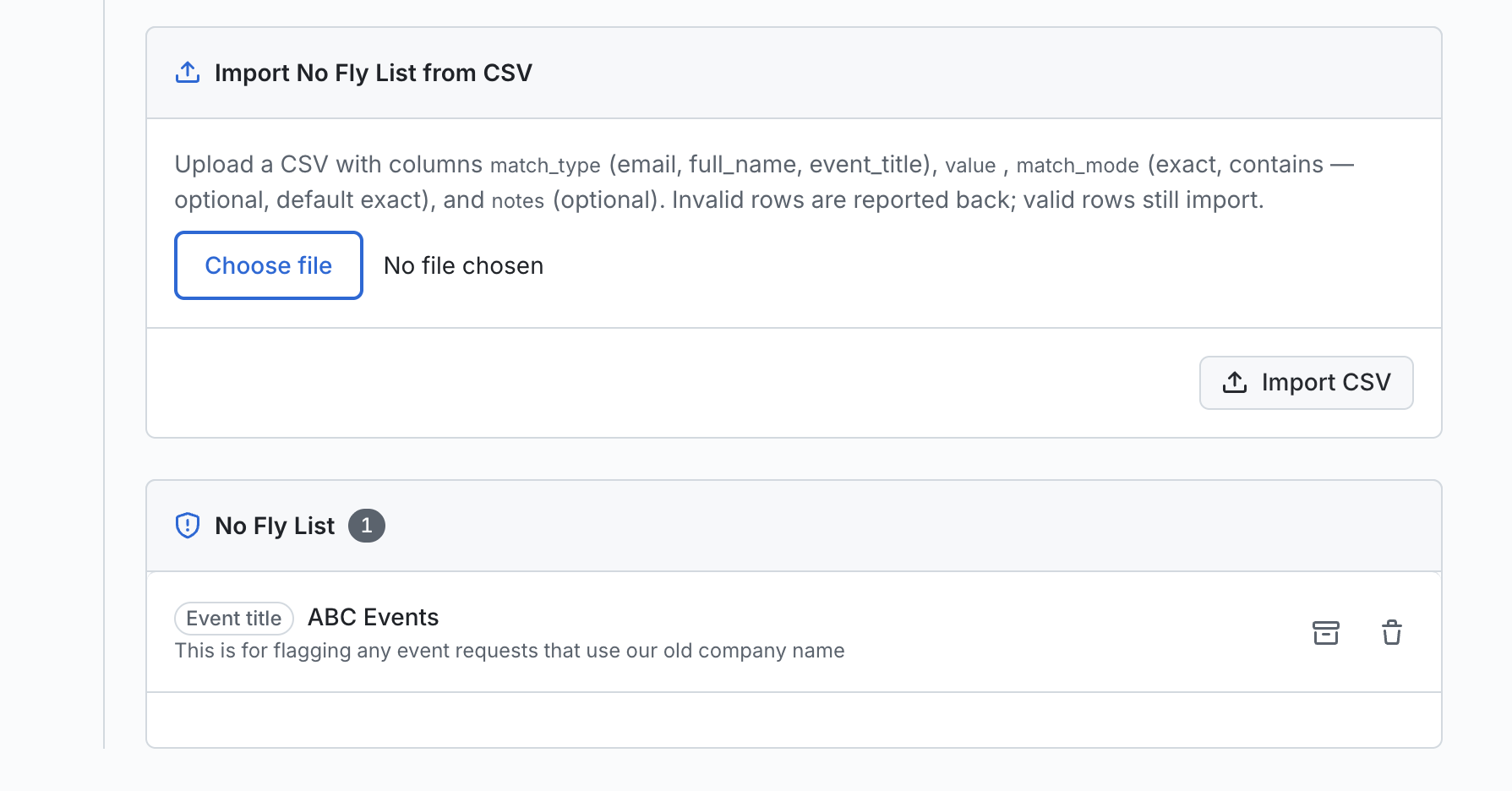Open the Choose file picker
Screen dimensions: 1512x791
pyautogui.click(x=269, y=265)
